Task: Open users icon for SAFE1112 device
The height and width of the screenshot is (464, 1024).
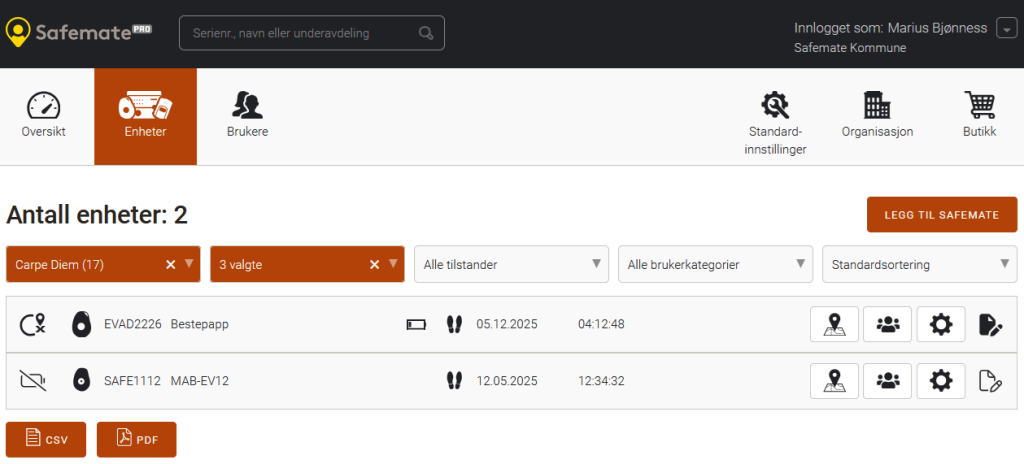Action: pos(888,380)
